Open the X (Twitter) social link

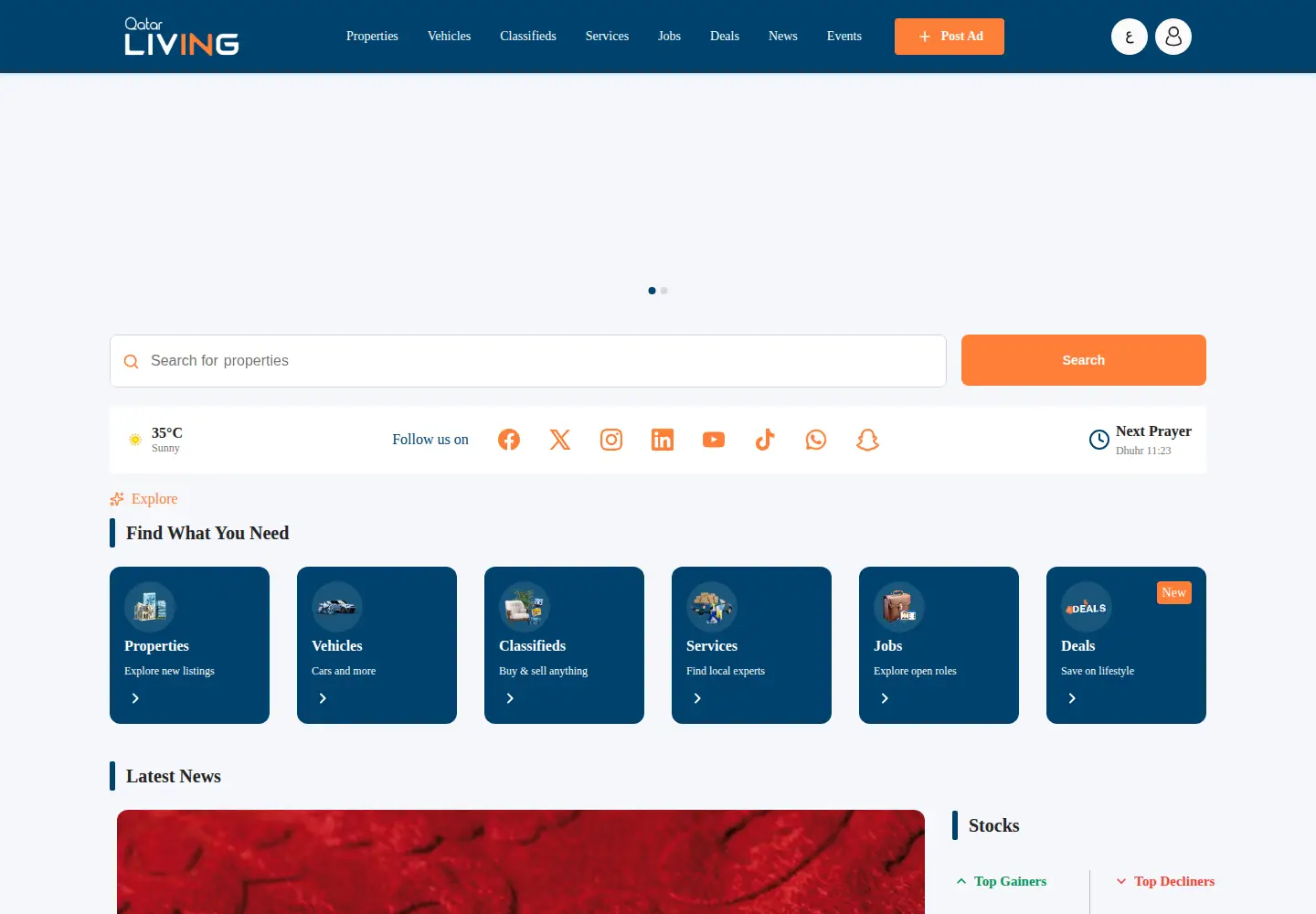tap(560, 440)
